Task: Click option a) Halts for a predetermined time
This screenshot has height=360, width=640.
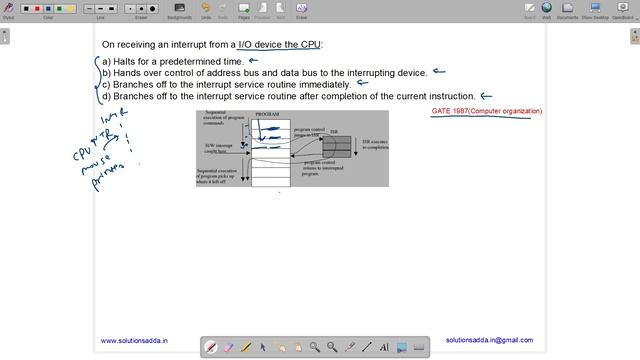Action: tap(173, 62)
